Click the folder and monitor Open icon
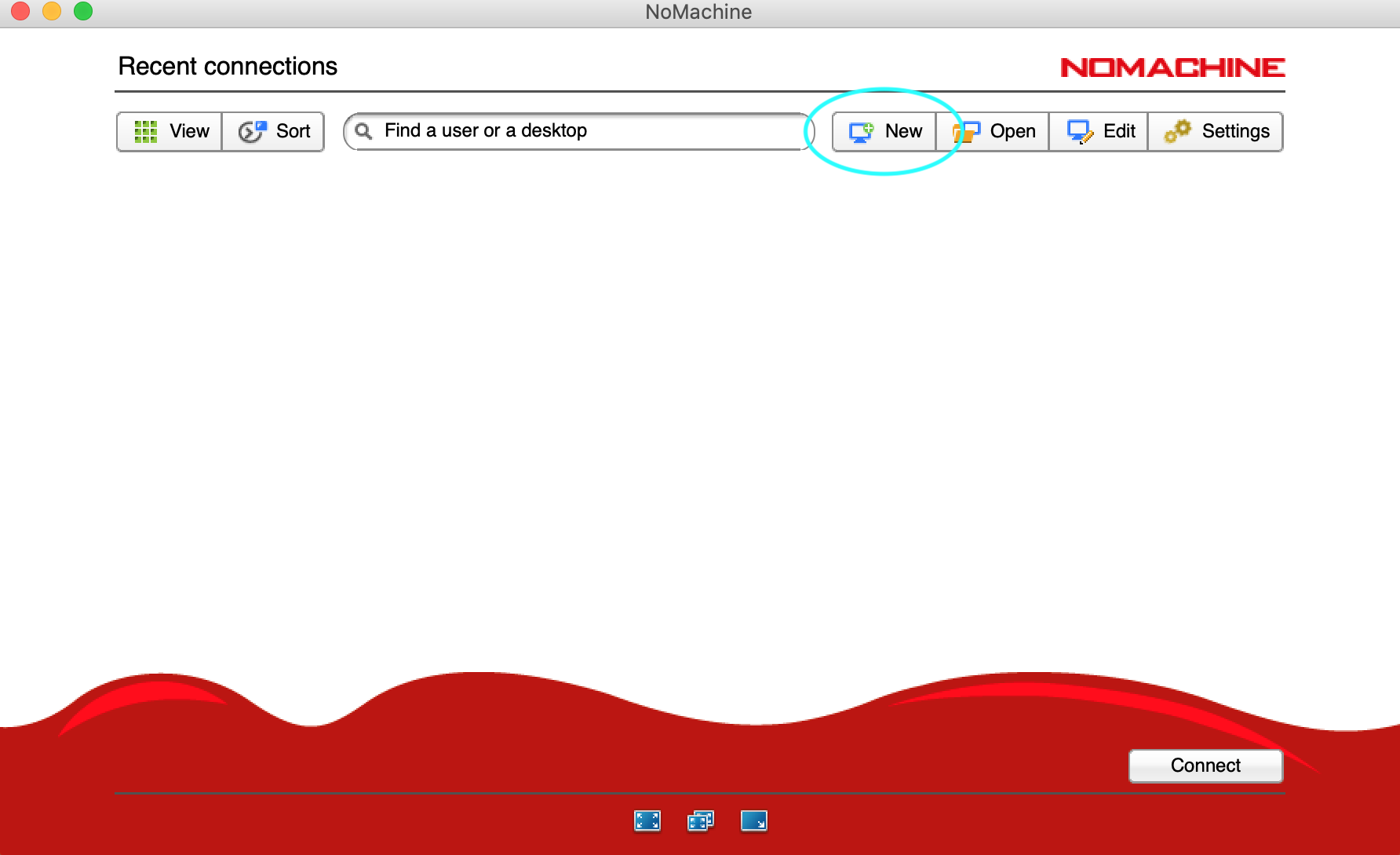Screen dimensions: 1400x855 [966, 131]
